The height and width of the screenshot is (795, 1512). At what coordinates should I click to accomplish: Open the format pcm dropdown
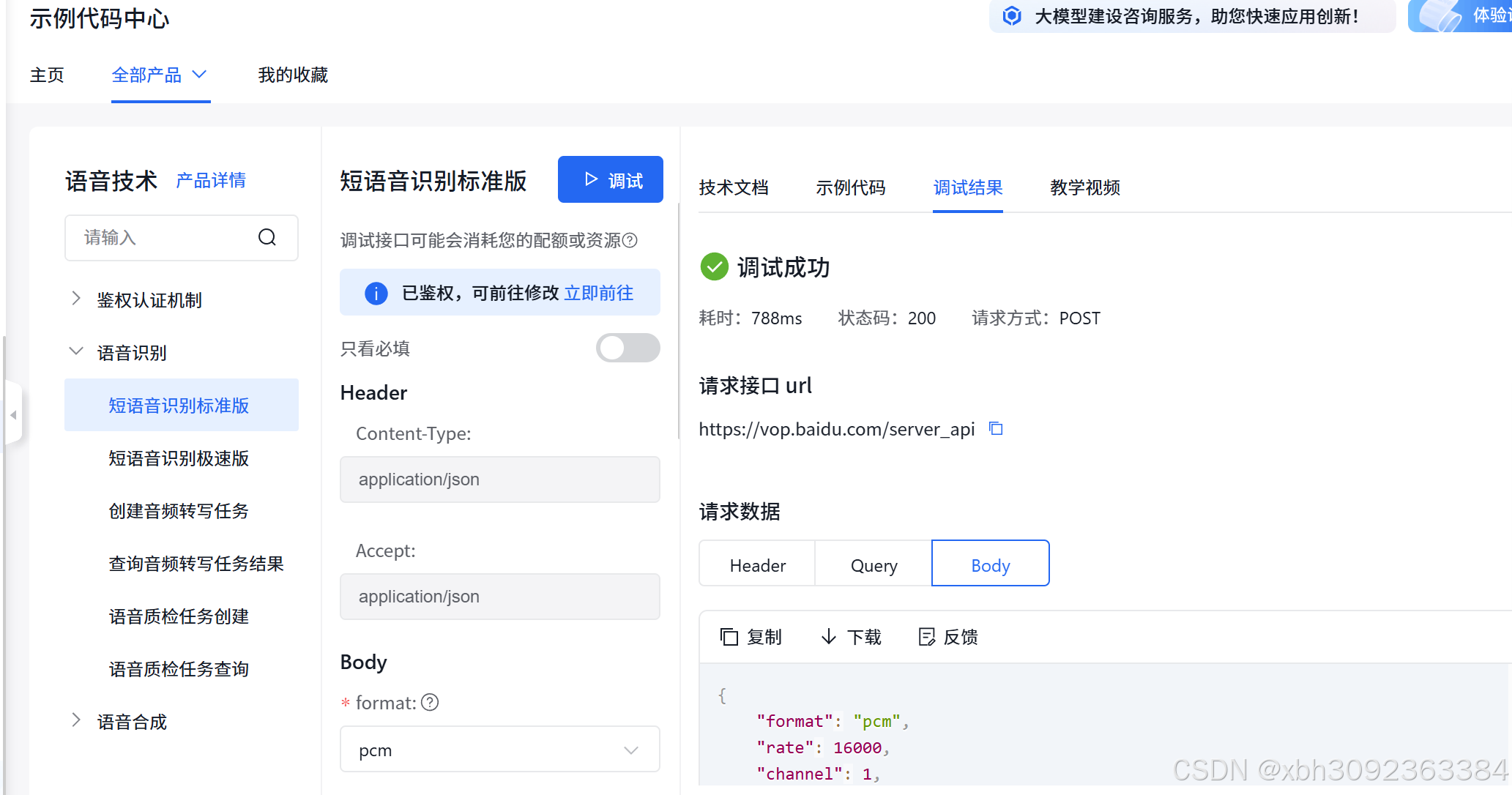(x=499, y=750)
